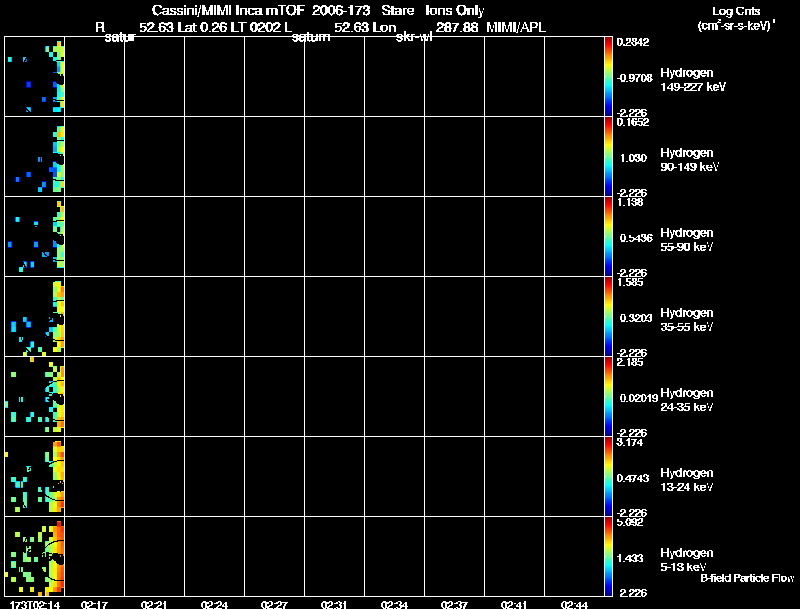The image size is (800, 609).
Task: Select the color scale value '2.185'
Action: tap(630, 363)
